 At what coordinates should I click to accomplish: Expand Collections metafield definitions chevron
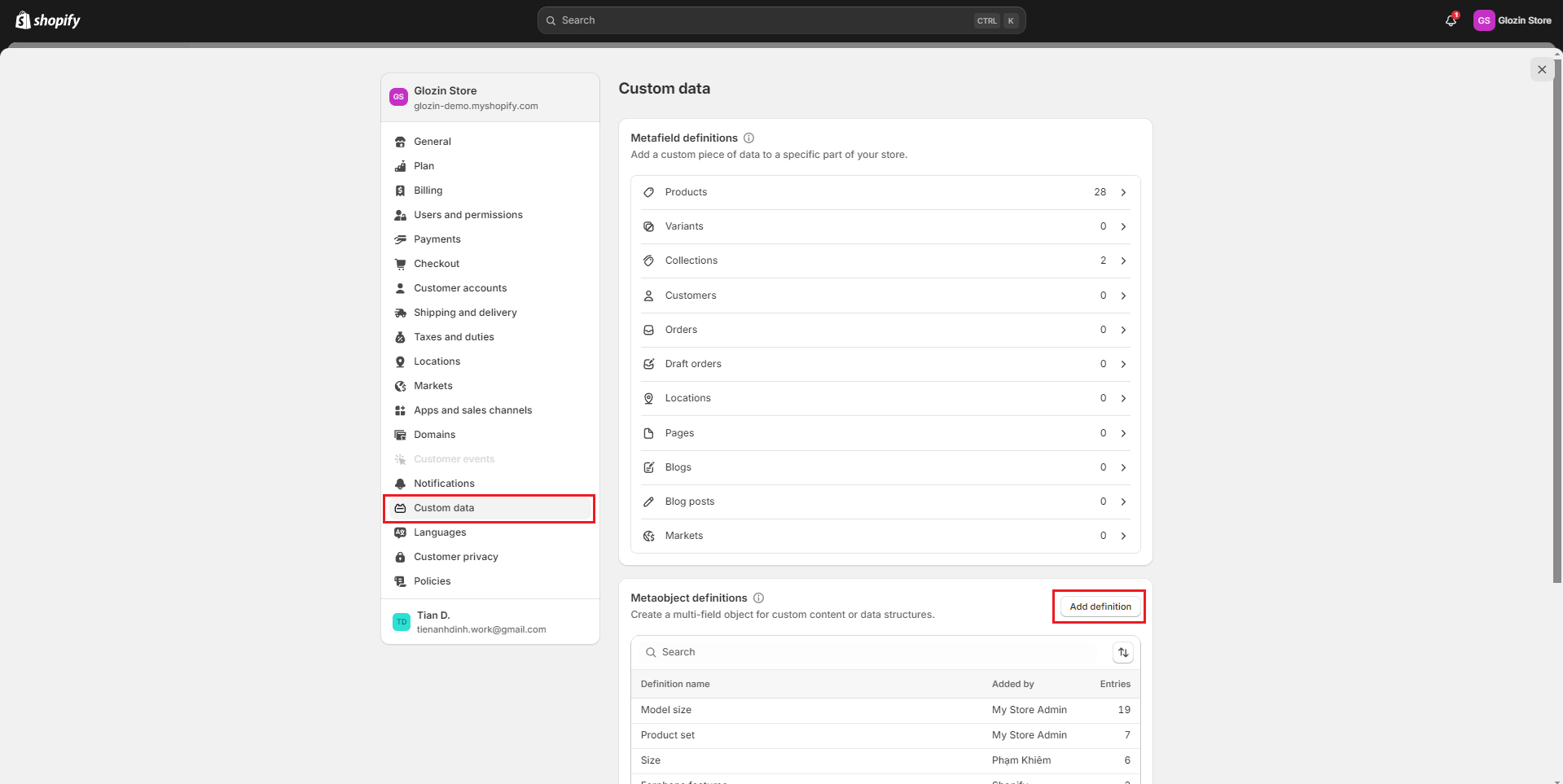[x=1123, y=261]
